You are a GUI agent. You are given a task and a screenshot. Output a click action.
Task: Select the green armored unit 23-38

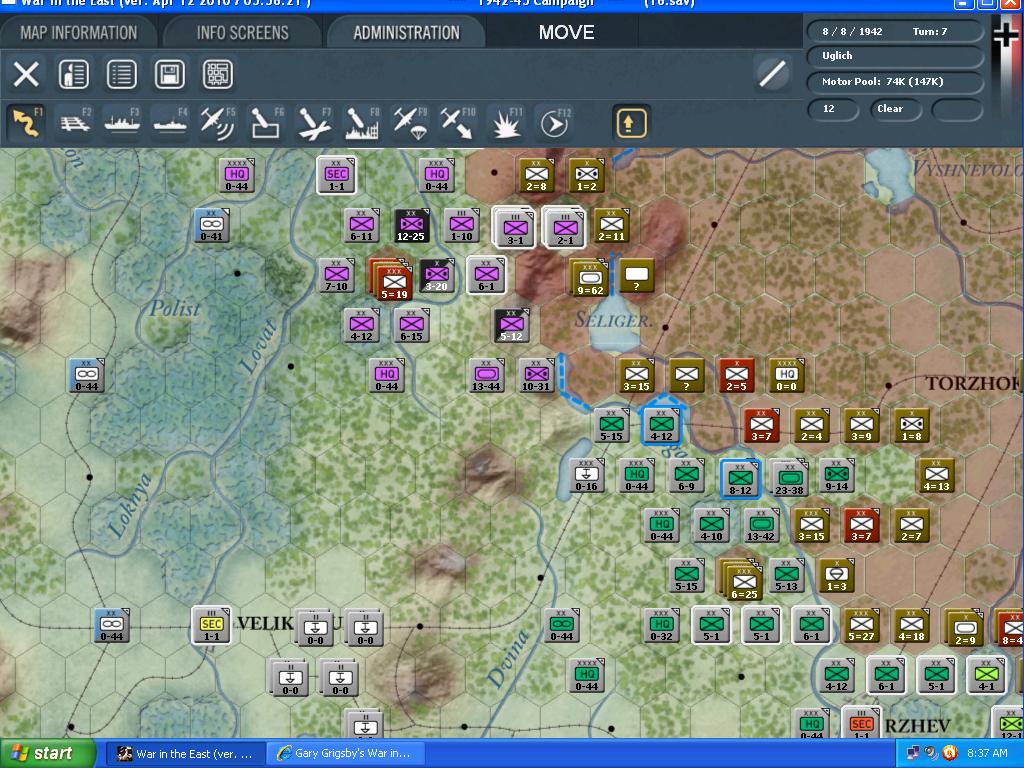coord(789,478)
